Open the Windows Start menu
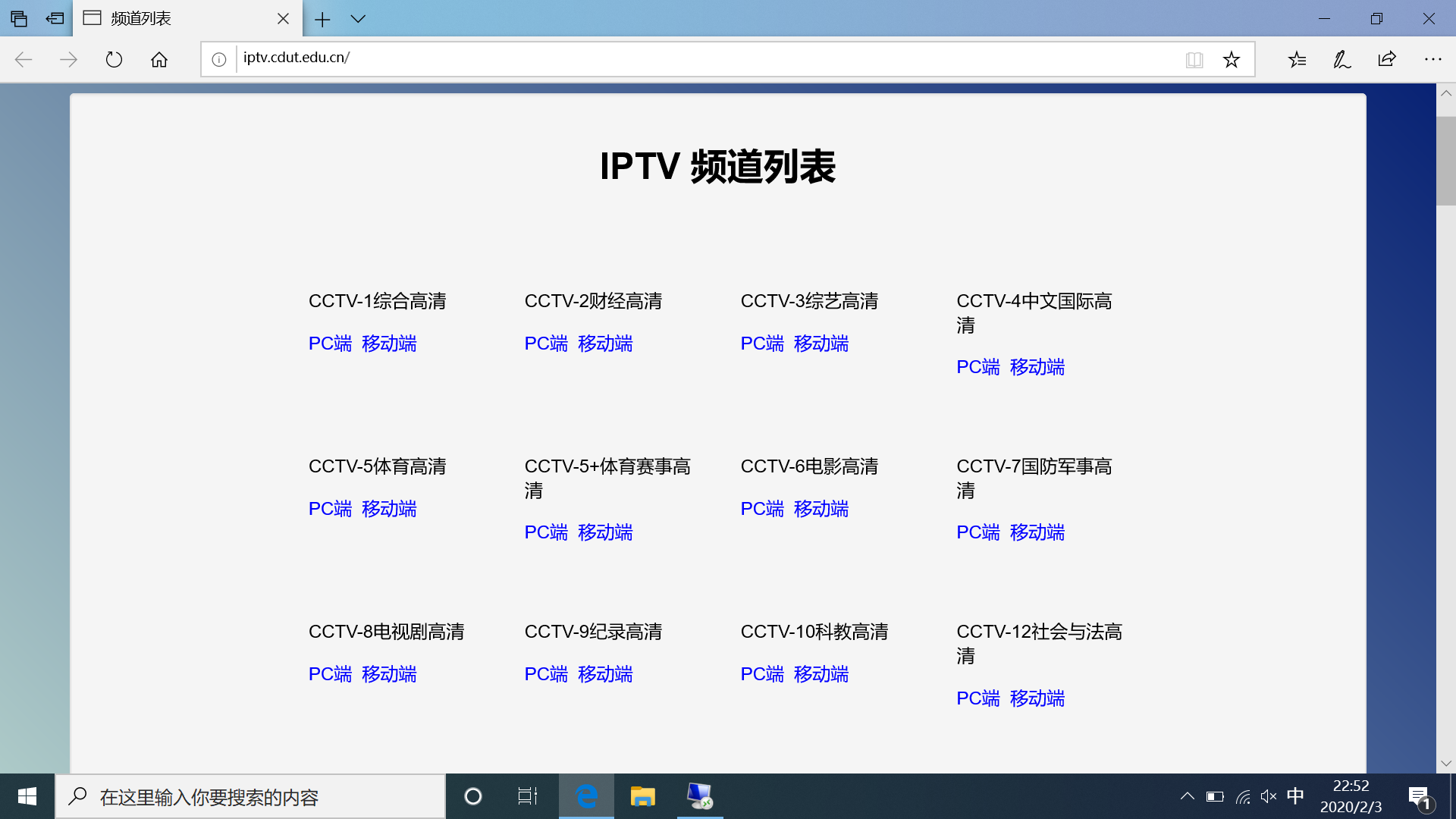1456x819 pixels. pyautogui.click(x=27, y=796)
